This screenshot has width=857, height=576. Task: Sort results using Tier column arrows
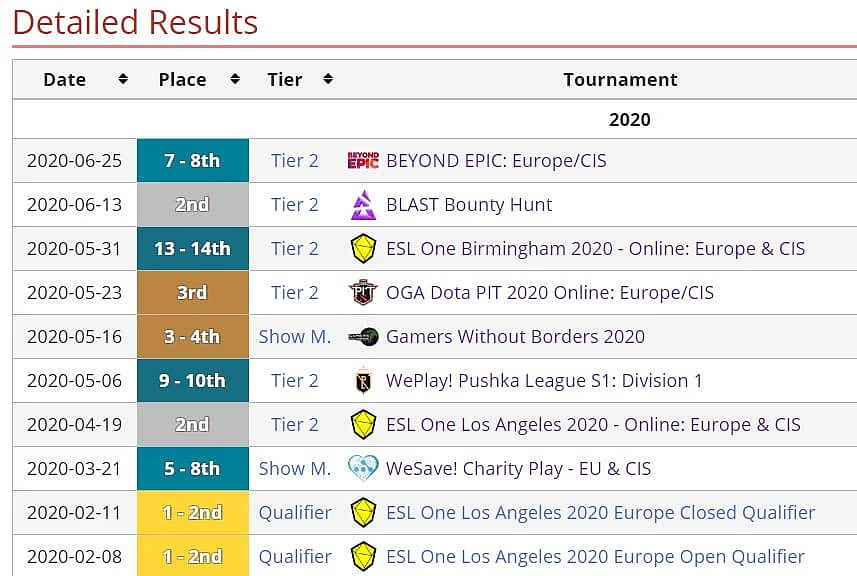[x=328, y=79]
